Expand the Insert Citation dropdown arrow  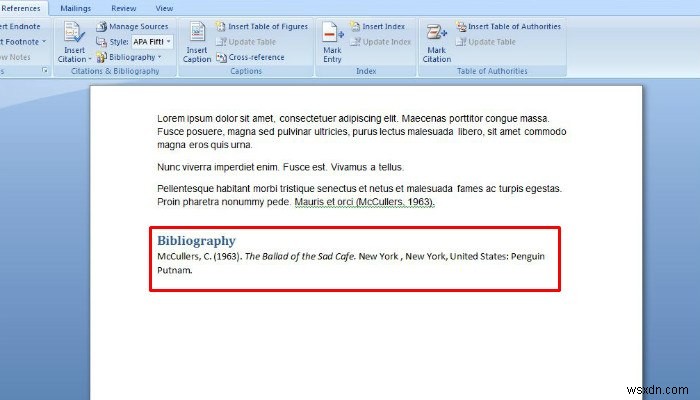pyautogui.click(x=90, y=59)
